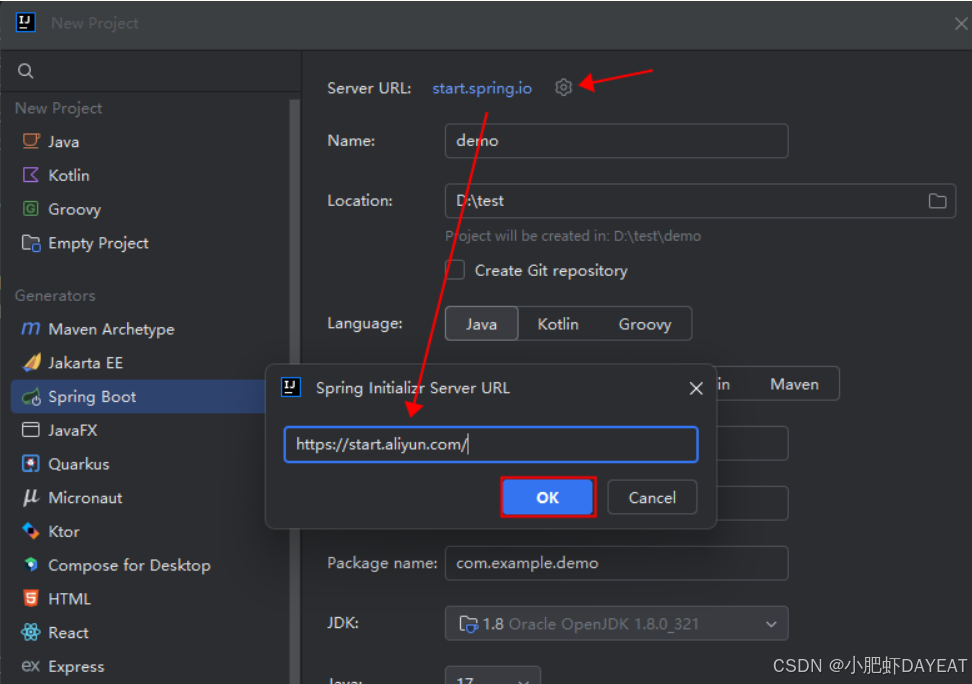972x684 pixels.
Task: Choose Micronaut generator
Action: pyautogui.click(x=86, y=498)
